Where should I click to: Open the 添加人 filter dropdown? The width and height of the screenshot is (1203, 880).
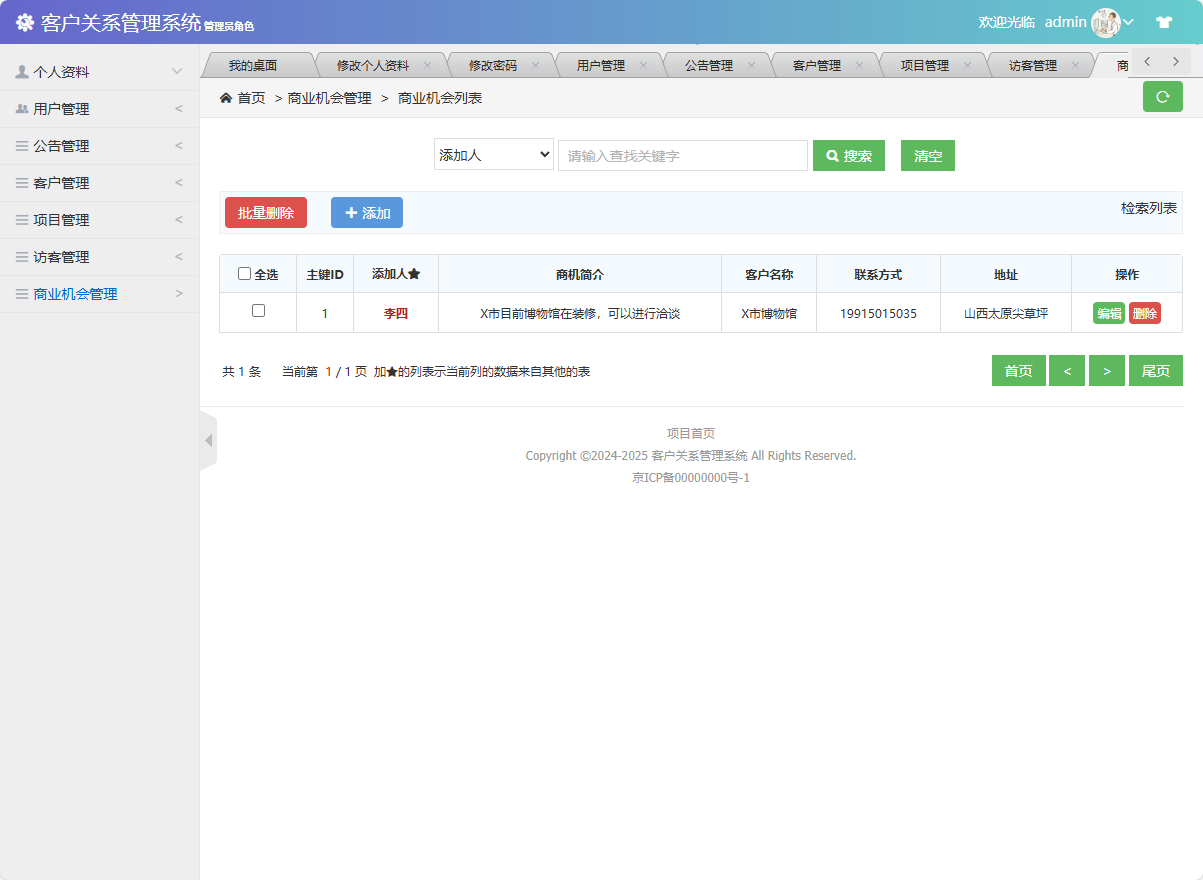[x=493, y=155]
